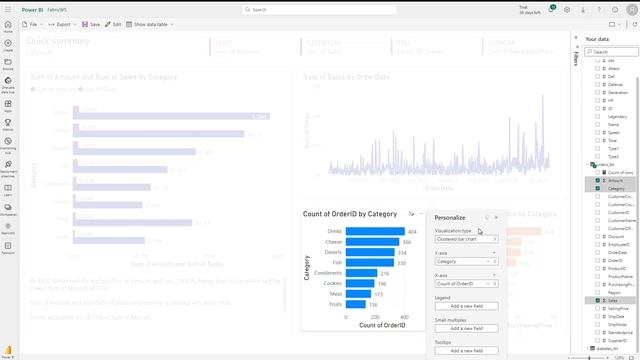
Task: Open Workspaces in the left sidebar
Action: 8,210
